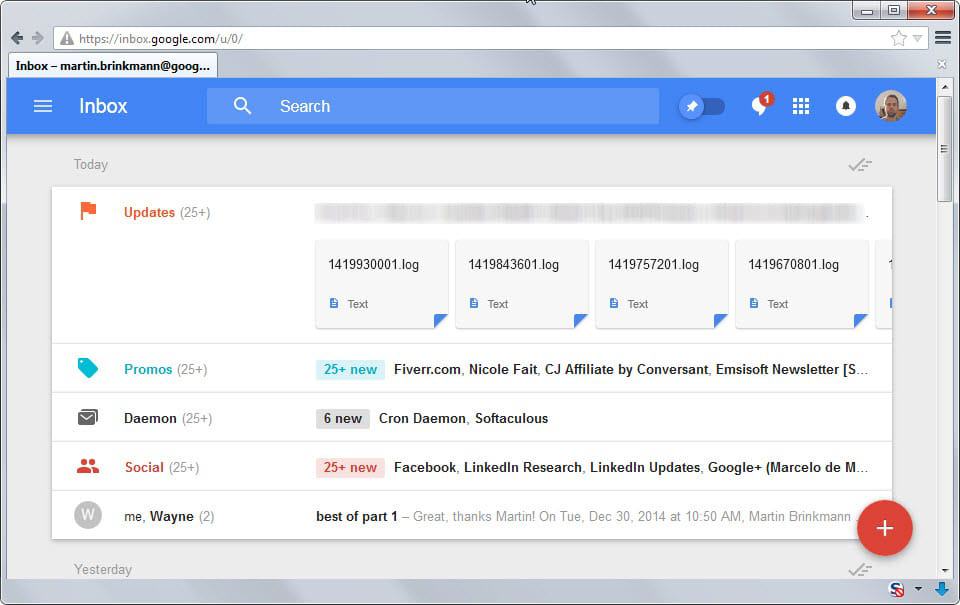960x605 pixels.
Task: Open the Google apps grid
Action: [801, 106]
